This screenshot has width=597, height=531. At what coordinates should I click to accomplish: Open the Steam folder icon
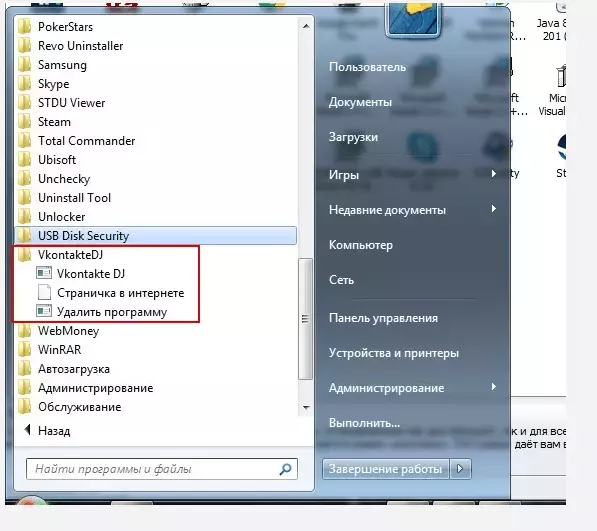point(25,122)
